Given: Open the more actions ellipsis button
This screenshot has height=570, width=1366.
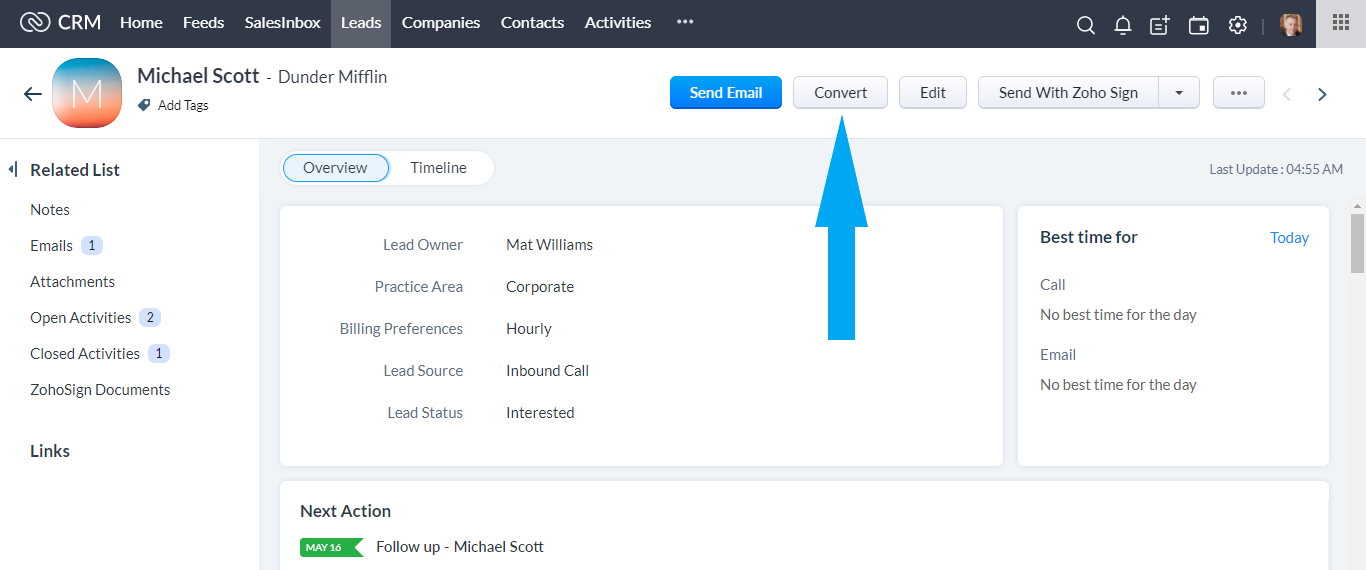Looking at the screenshot, I should [1239, 92].
